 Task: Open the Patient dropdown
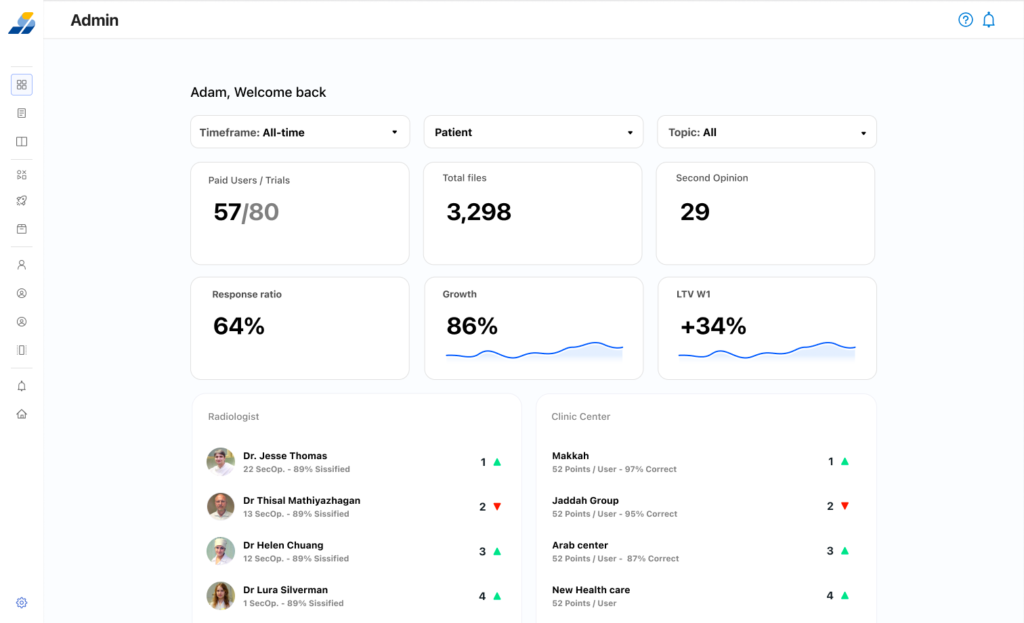[x=532, y=132]
